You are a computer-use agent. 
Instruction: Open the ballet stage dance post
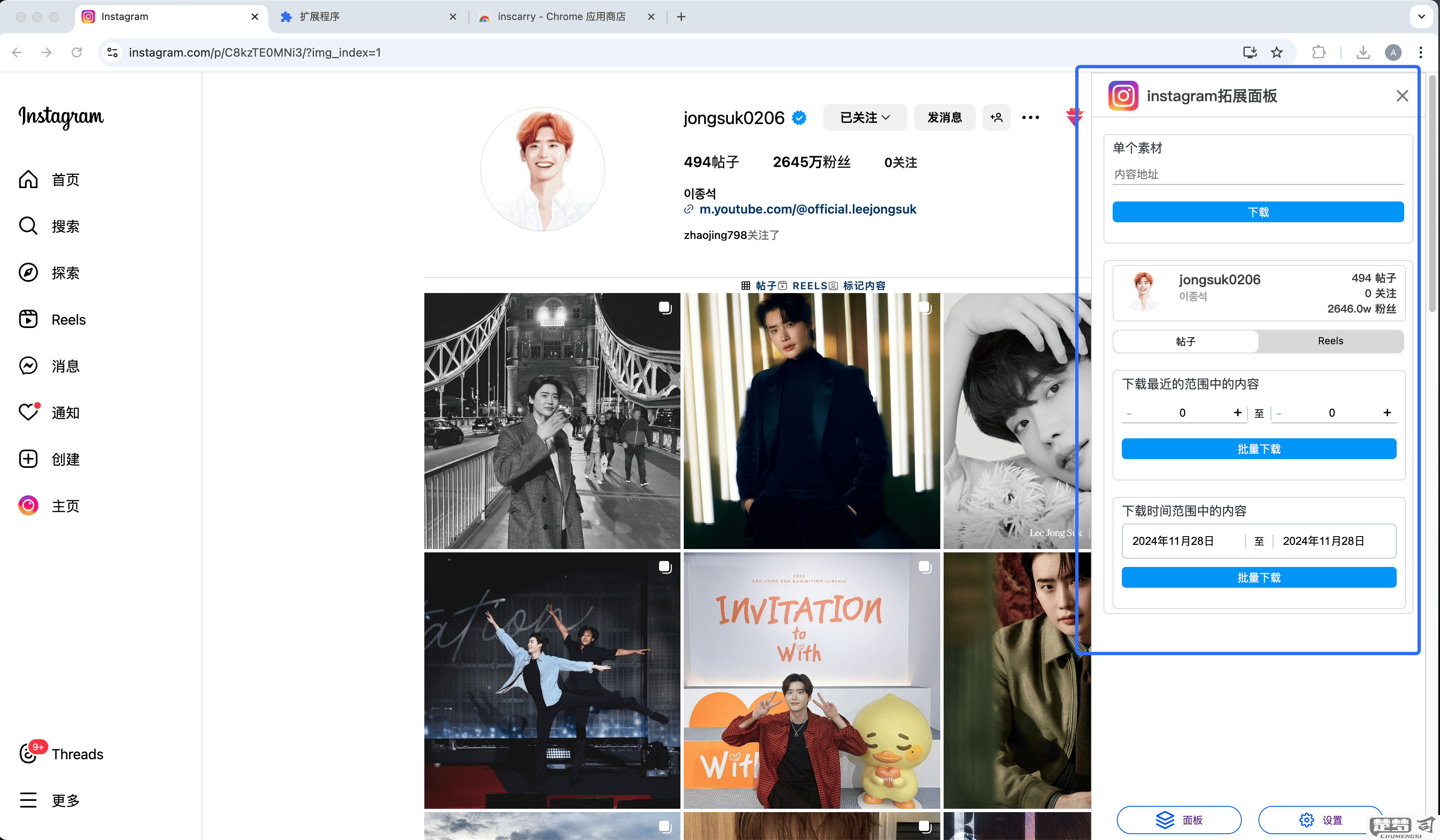552,680
